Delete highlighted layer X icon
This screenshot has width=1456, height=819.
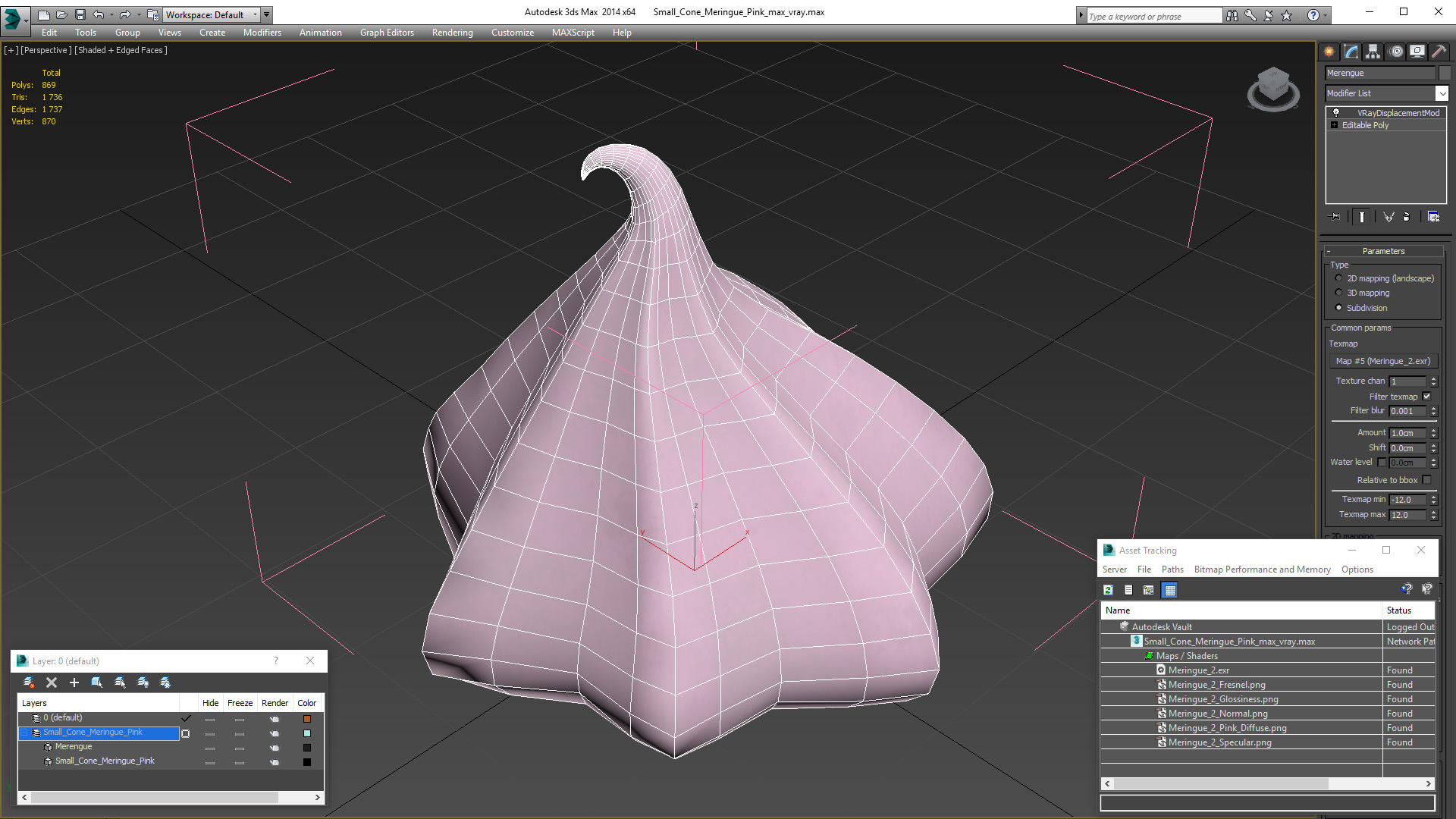pyautogui.click(x=52, y=682)
